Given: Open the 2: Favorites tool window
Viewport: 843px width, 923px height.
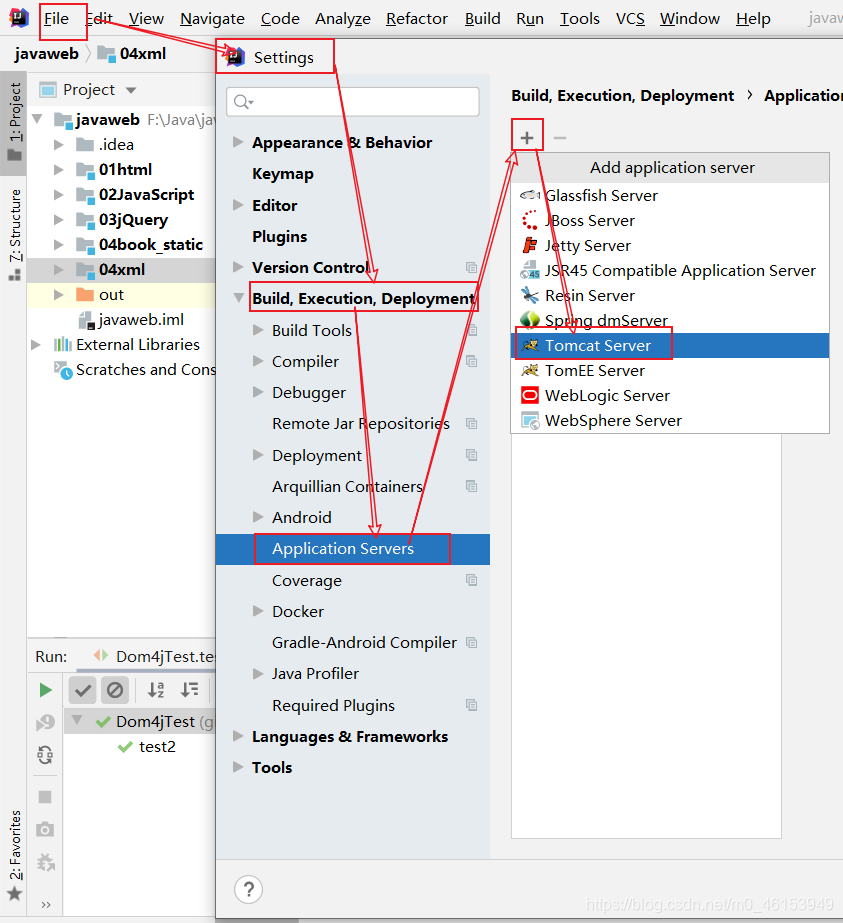Looking at the screenshot, I should click(x=15, y=855).
